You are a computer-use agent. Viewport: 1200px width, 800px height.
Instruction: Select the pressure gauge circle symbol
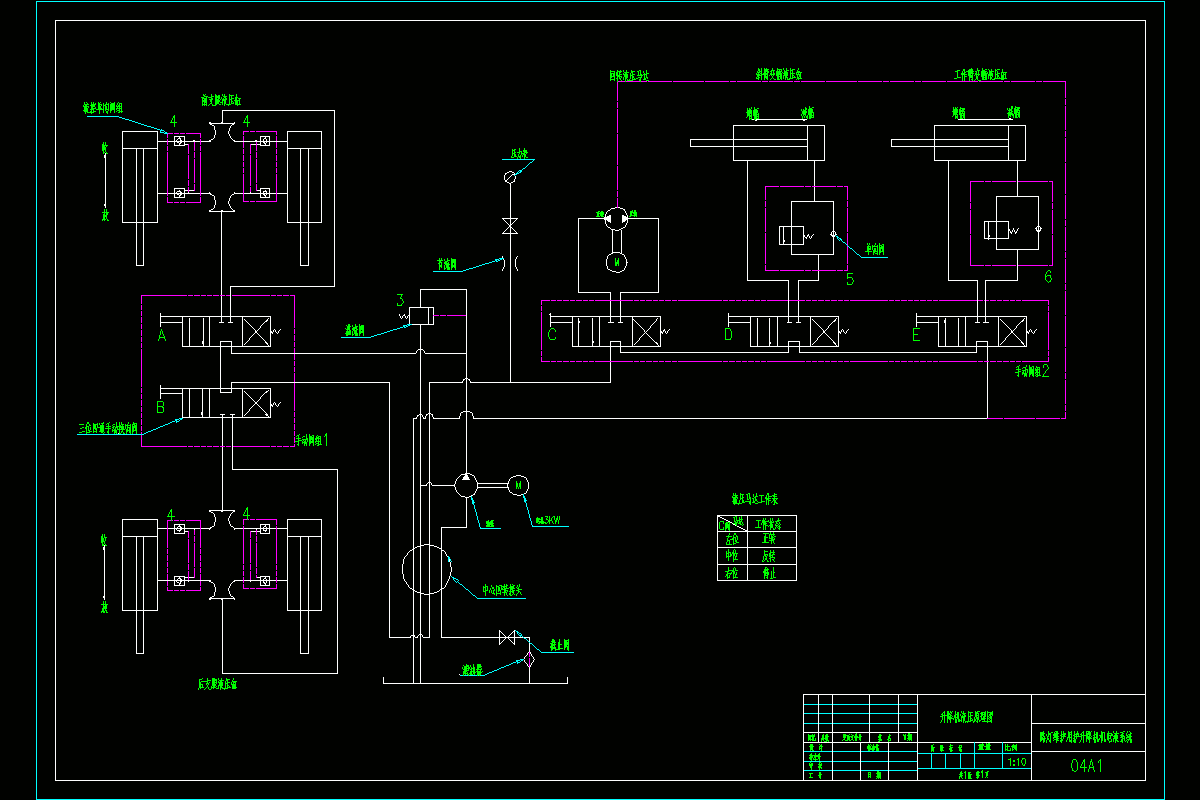(x=510, y=177)
